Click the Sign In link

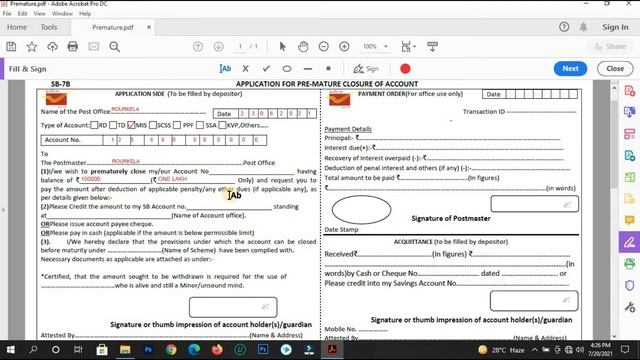coord(615,27)
